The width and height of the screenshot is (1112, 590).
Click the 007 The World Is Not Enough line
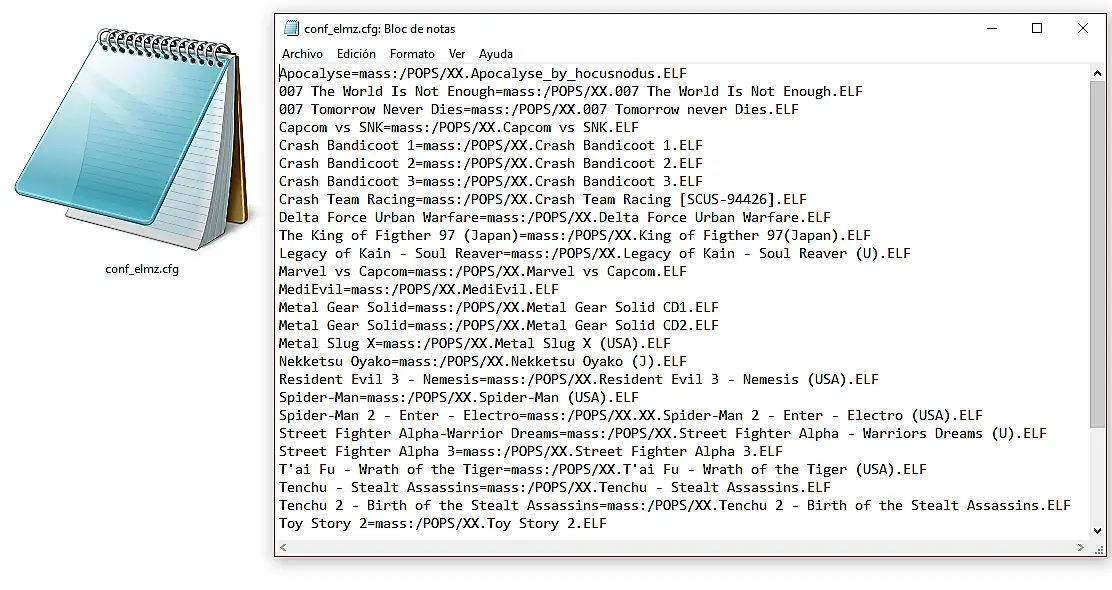click(570, 91)
